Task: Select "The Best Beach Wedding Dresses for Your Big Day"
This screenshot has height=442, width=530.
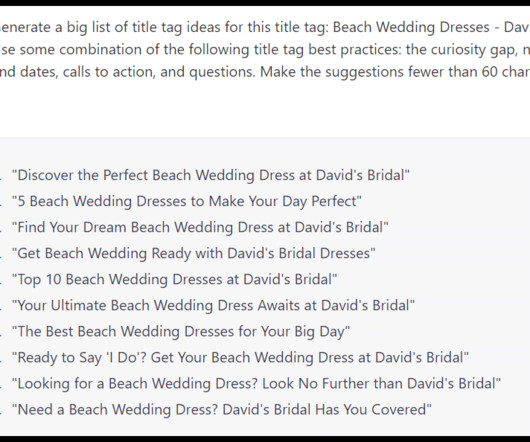Action: point(181,332)
